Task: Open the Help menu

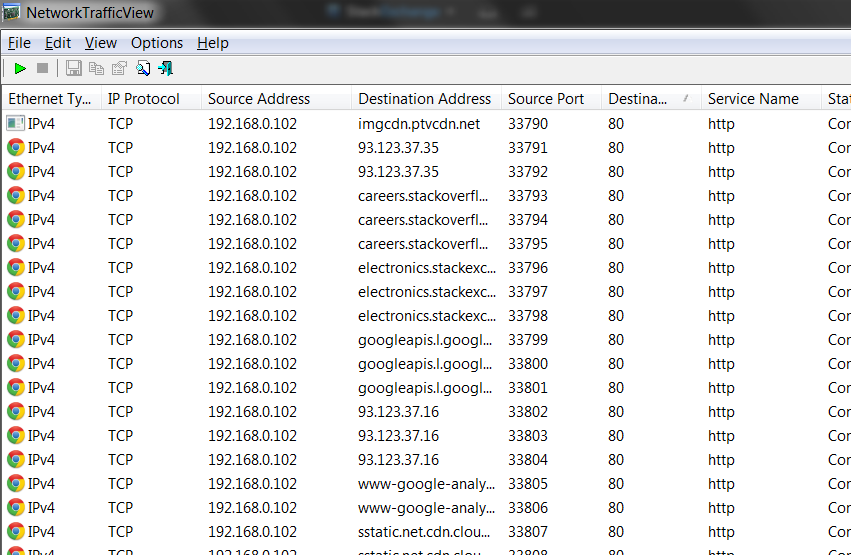Action: point(213,43)
